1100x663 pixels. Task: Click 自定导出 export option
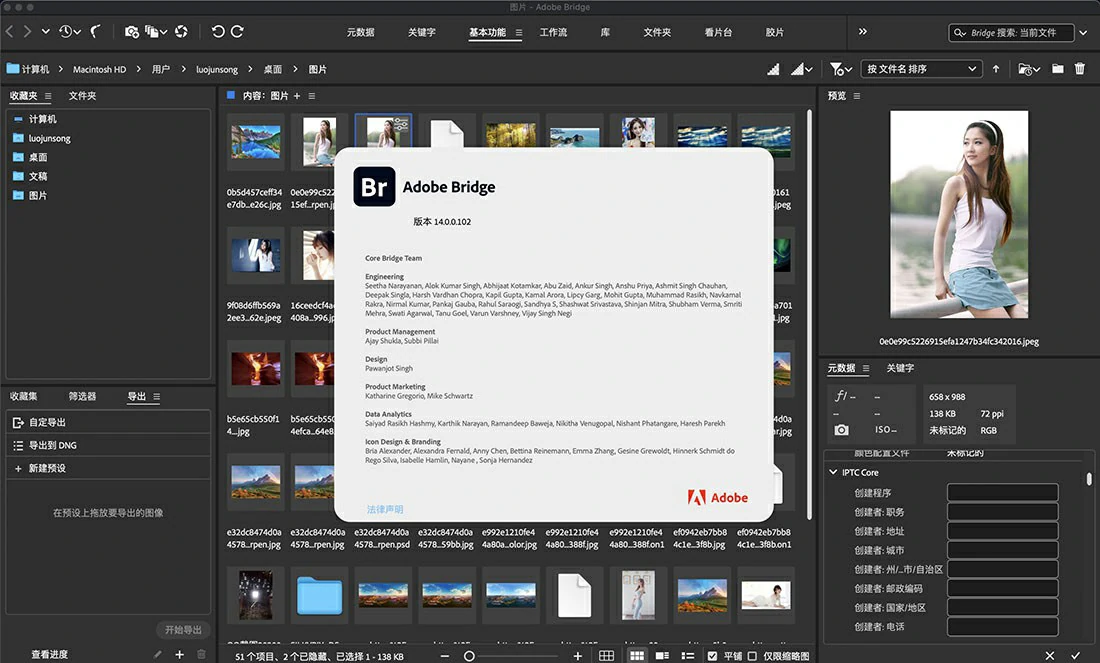click(x=109, y=422)
